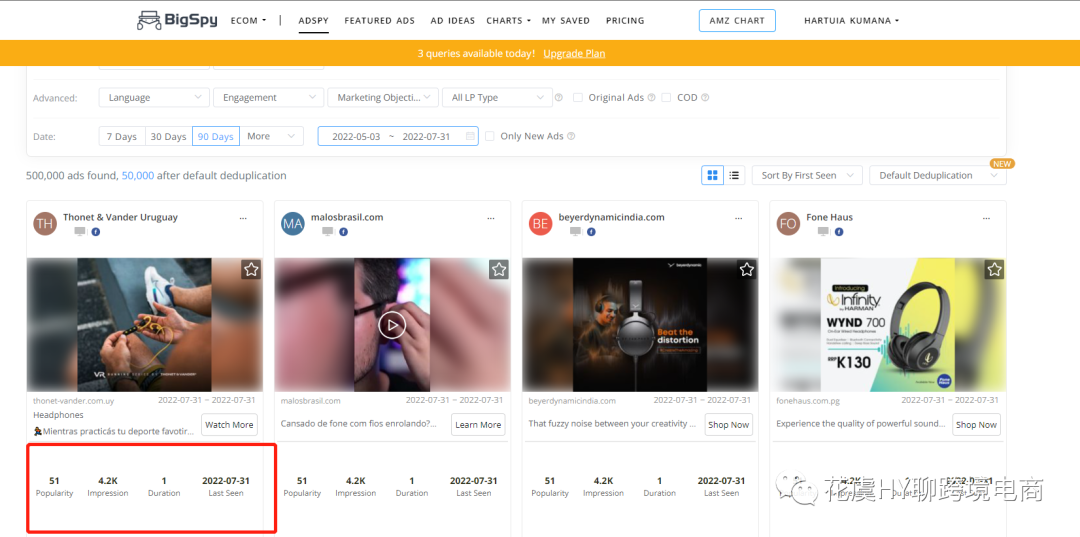The image size is (1080, 537).
Task: Check Only New Ads option
Action: pos(490,137)
